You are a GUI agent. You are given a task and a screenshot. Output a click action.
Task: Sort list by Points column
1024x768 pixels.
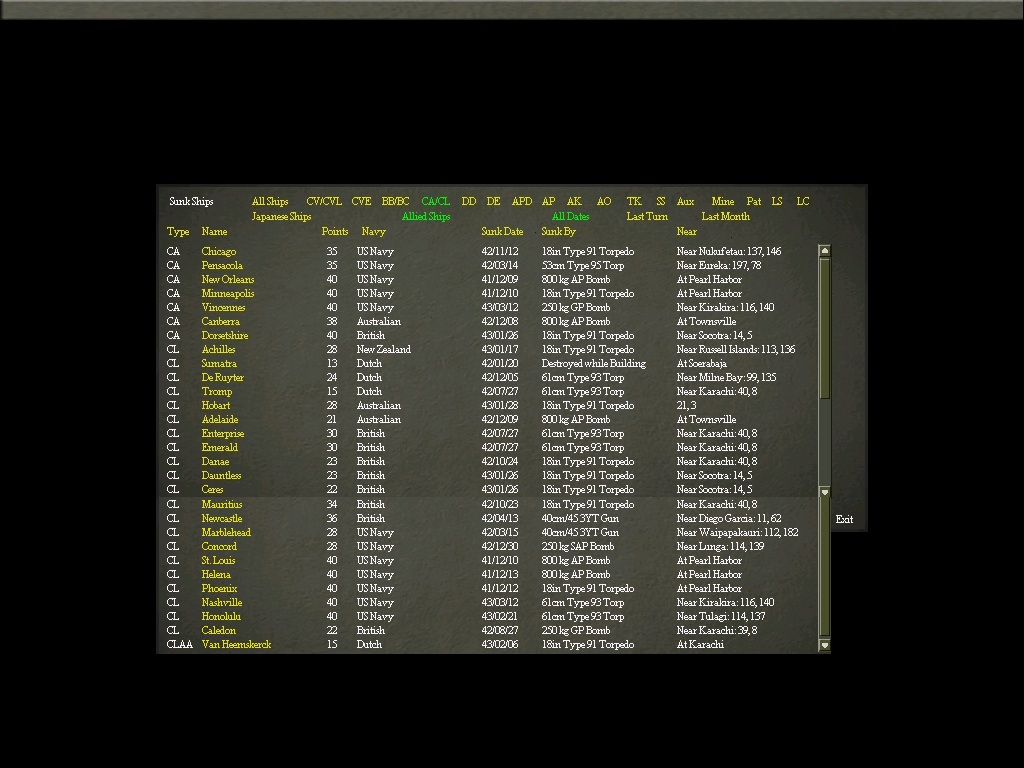pyautogui.click(x=334, y=231)
